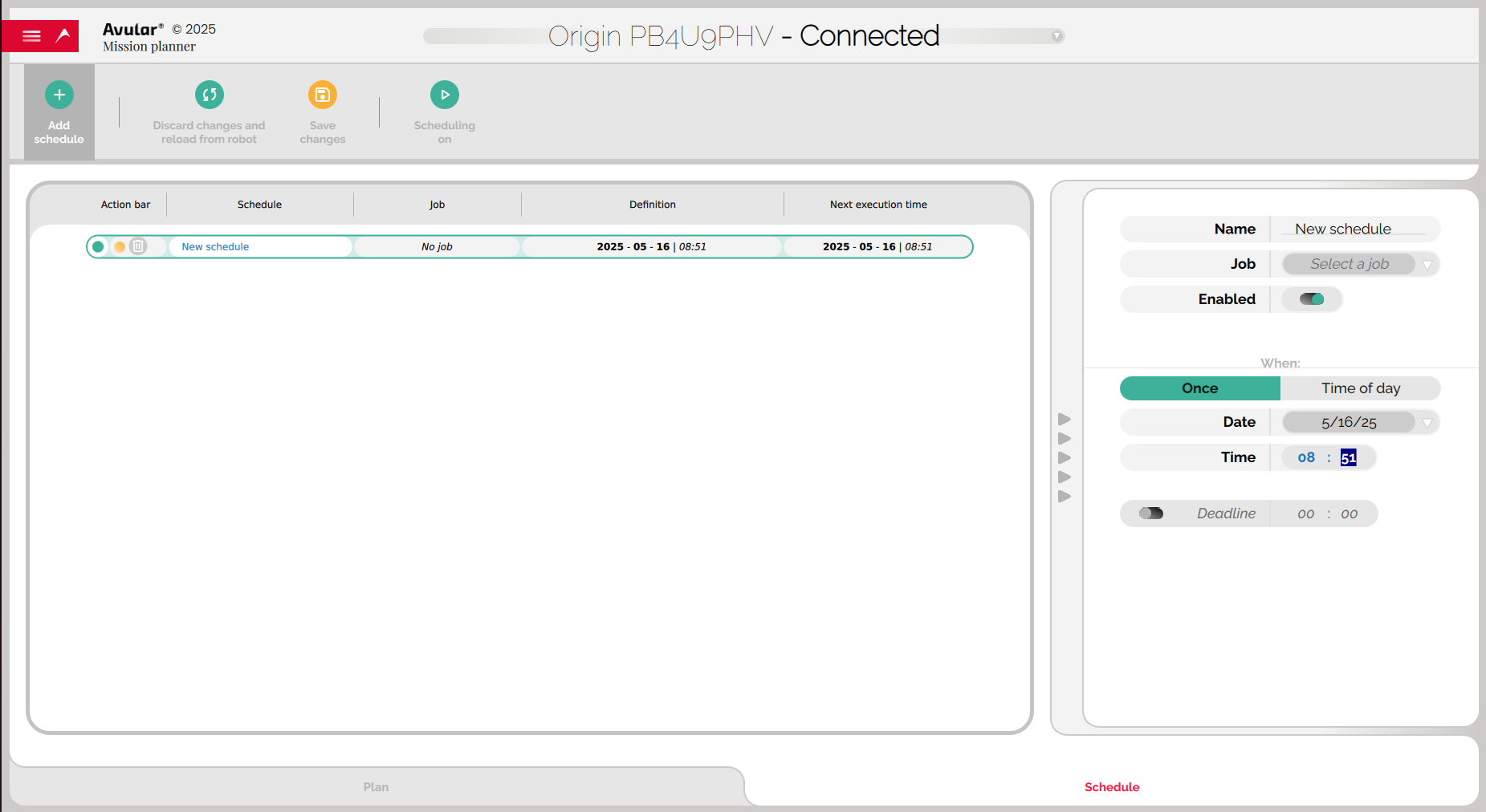This screenshot has height=812, width=1486.
Task: Open the red hamburger menu
Action: 31,36
